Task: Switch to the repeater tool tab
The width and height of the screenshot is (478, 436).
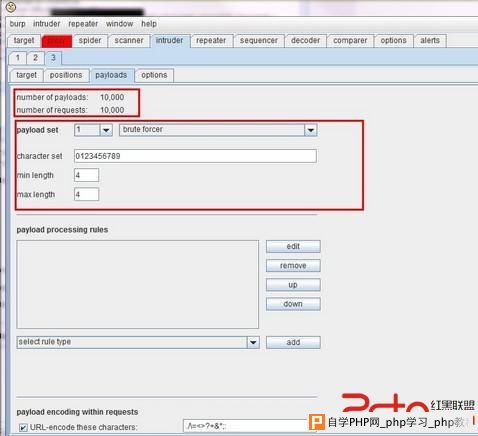Action: (211, 41)
